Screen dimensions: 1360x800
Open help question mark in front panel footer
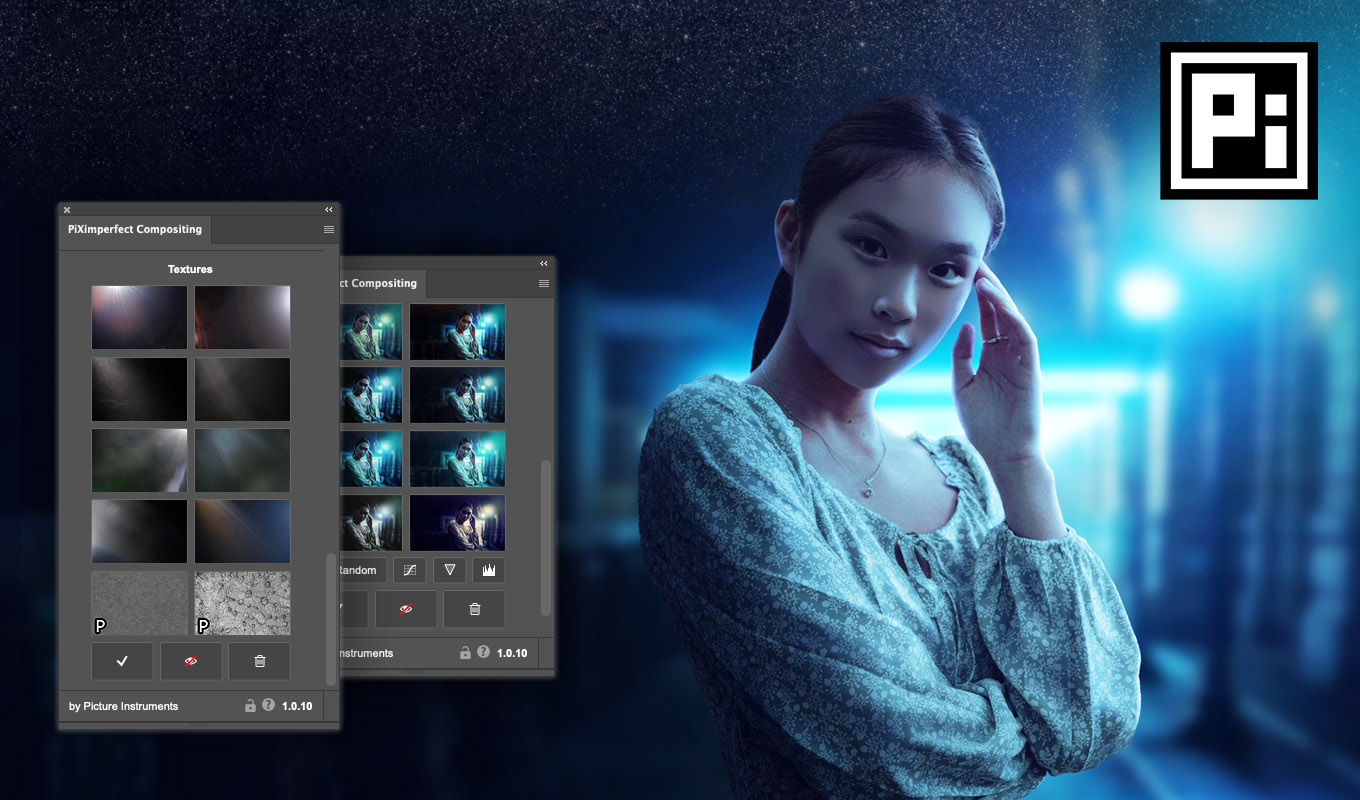point(268,705)
